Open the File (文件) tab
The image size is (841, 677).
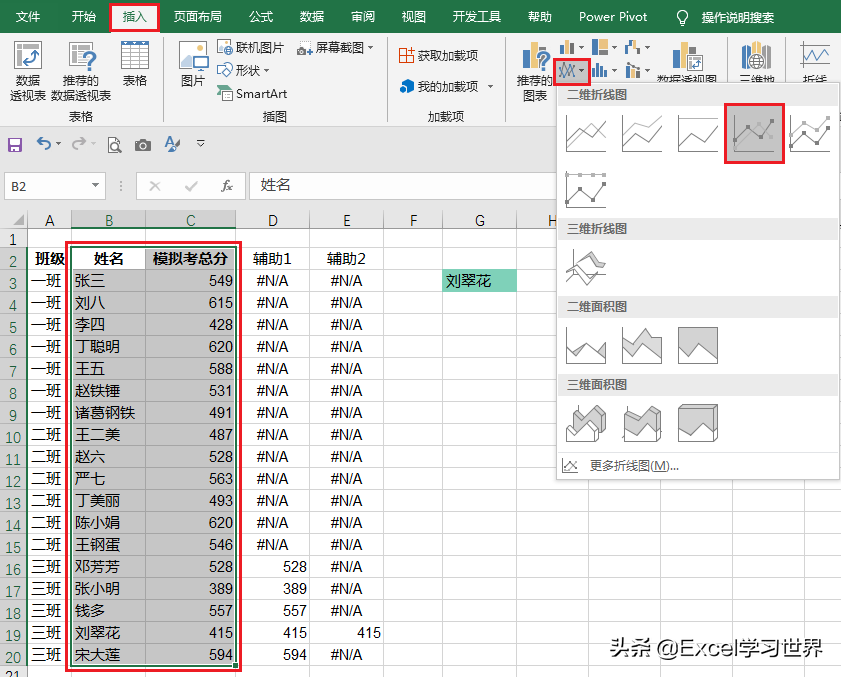point(28,17)
